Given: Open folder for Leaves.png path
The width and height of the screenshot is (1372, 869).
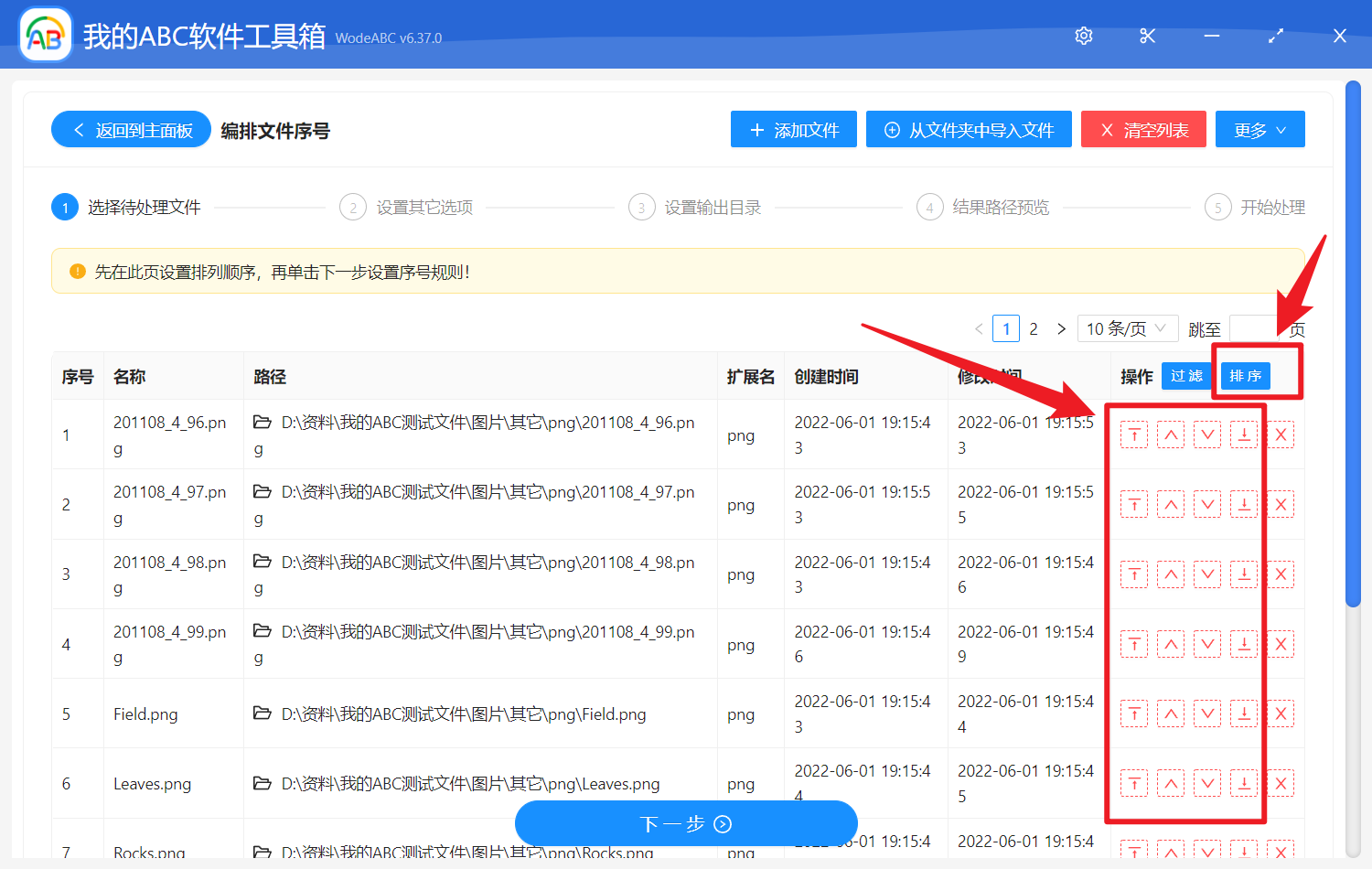Looking at the screenshot, I should (x=263, y=784).
